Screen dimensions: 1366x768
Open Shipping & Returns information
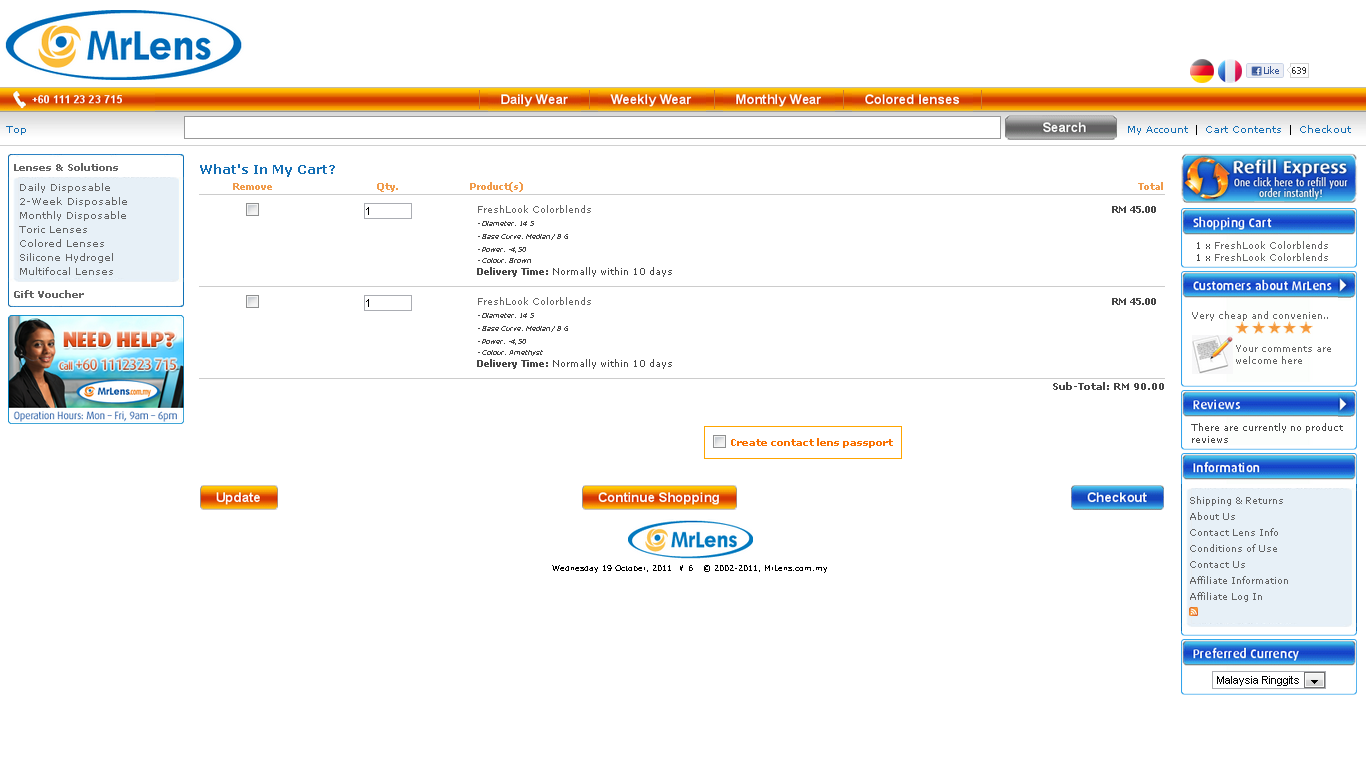pyautogui.click(x=1236, y=500)
